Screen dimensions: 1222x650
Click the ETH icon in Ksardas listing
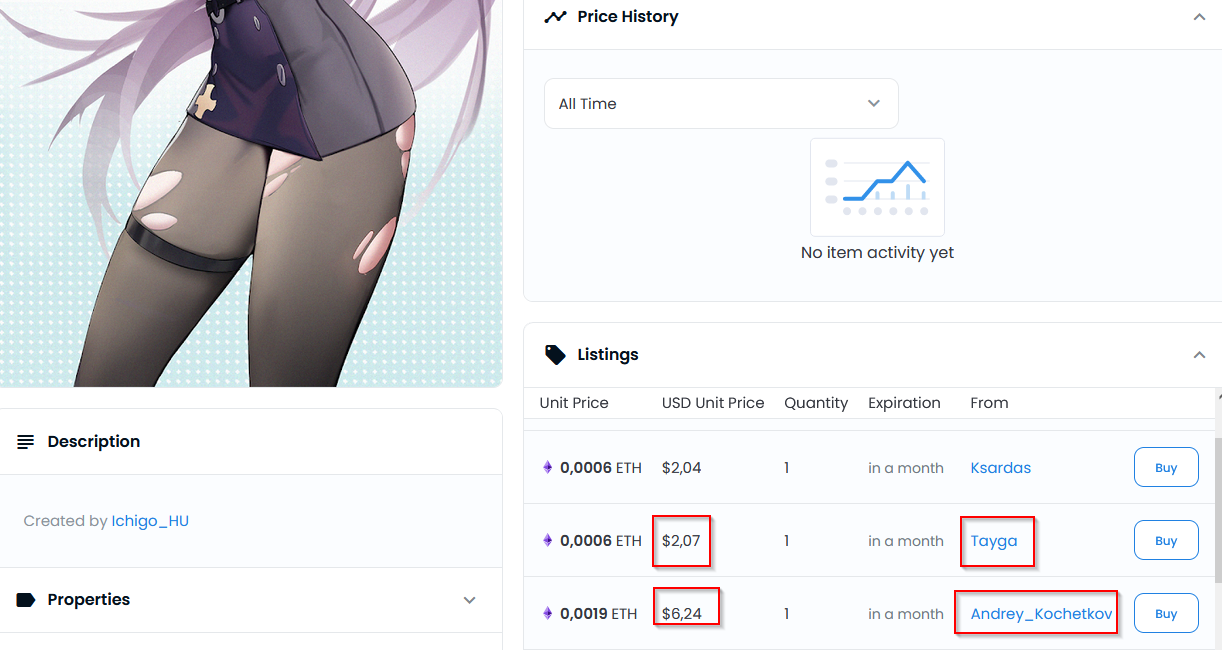[547, 467]
